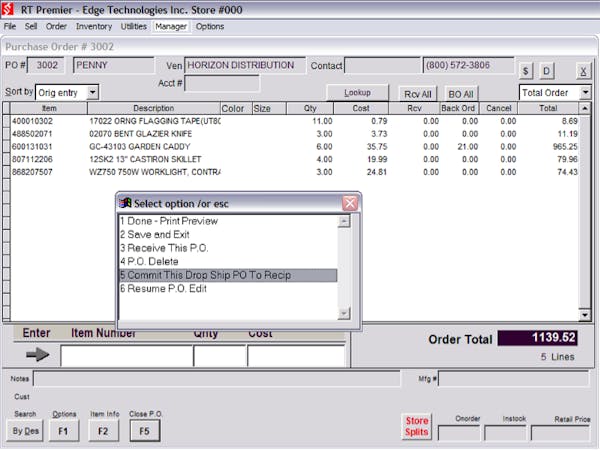
Task: Open the Inventory menu
Action: (x=94, y=26)
